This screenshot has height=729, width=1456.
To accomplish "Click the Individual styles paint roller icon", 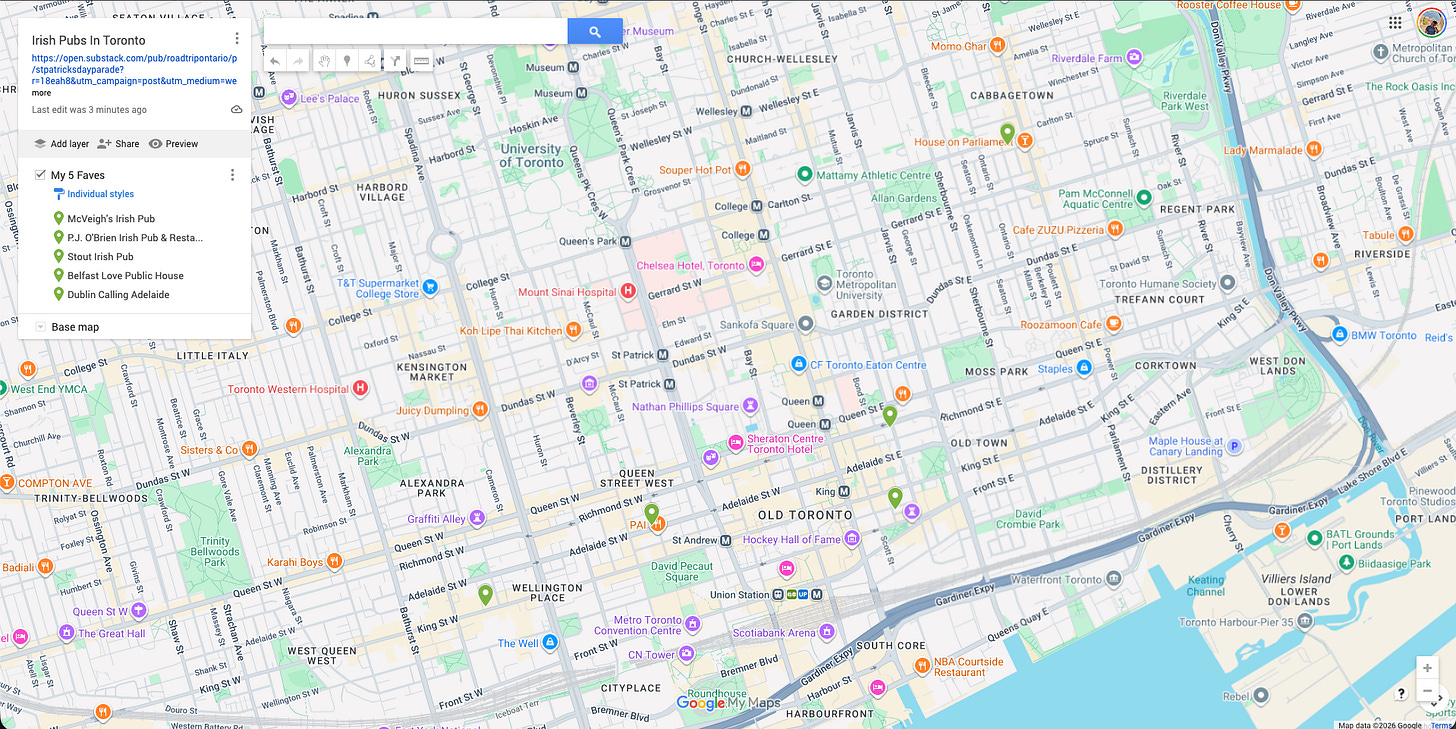I will 59,194.
